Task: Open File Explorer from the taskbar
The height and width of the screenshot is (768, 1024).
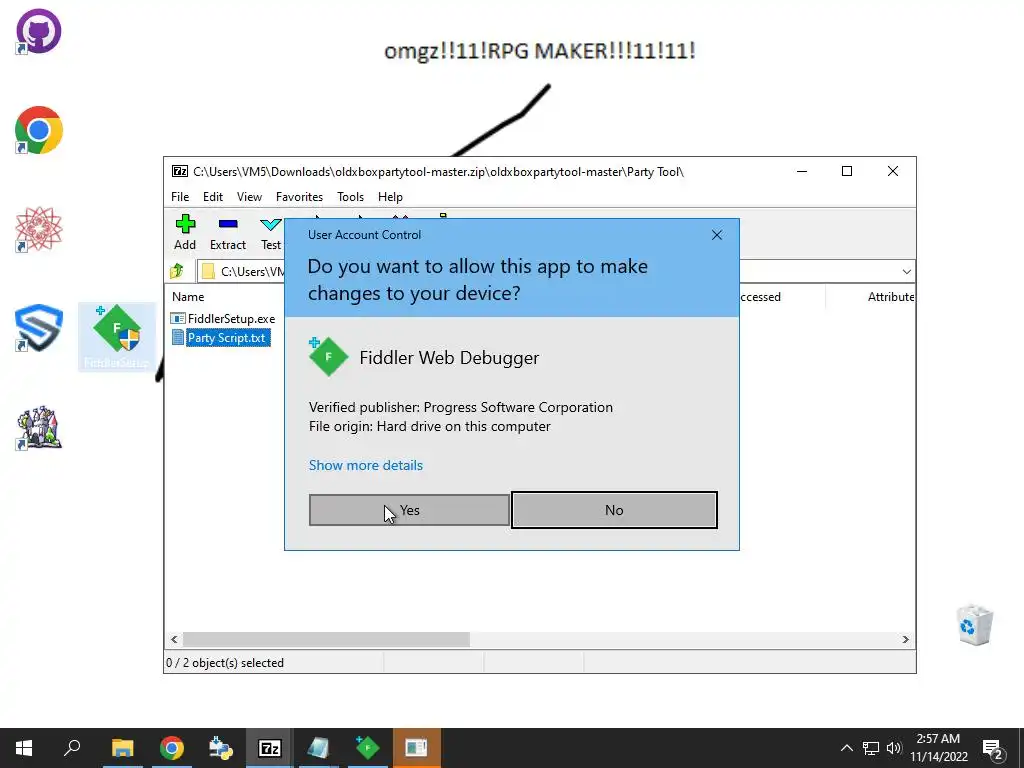Action: coord(122,748)
